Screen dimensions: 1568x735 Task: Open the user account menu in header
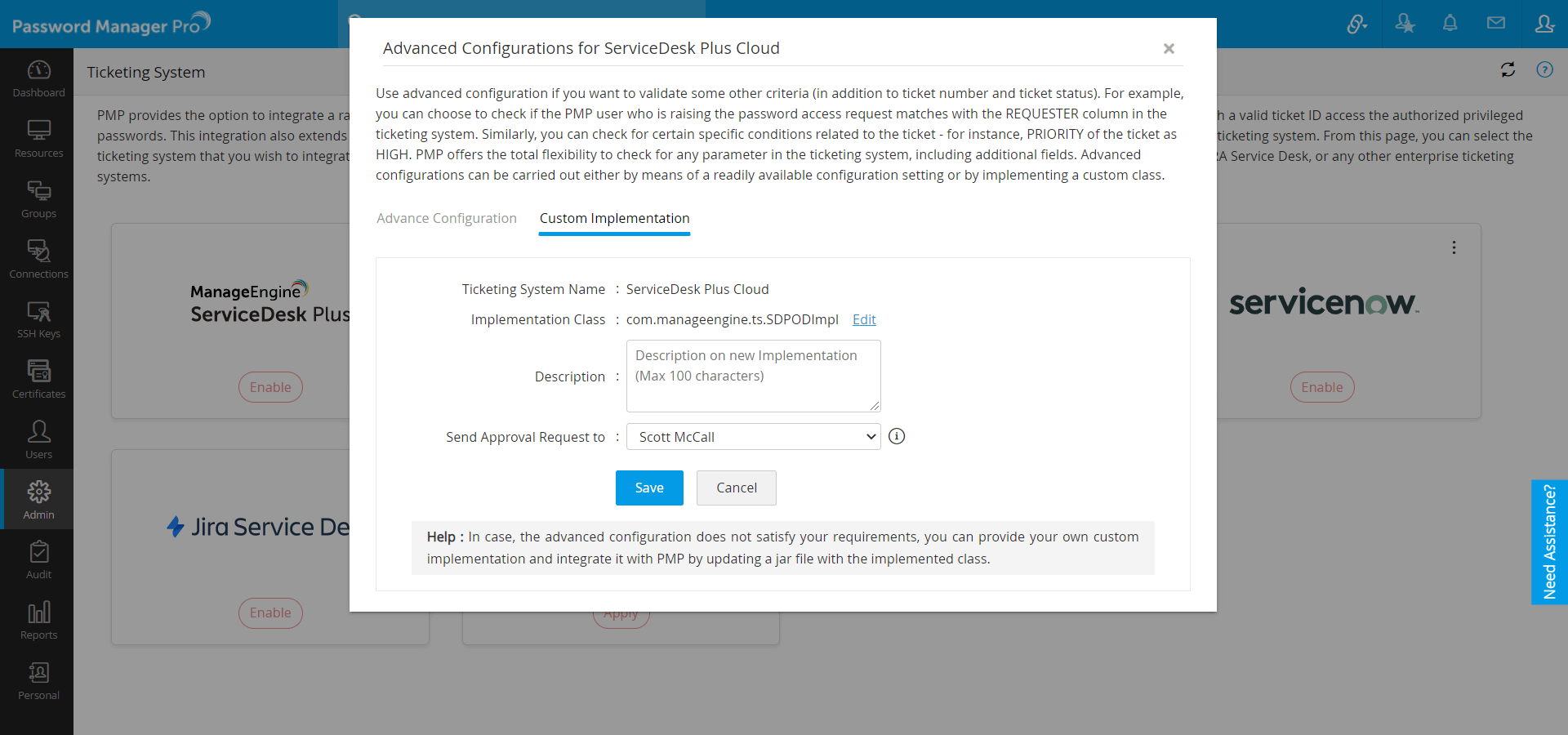tap(1543, 24)
